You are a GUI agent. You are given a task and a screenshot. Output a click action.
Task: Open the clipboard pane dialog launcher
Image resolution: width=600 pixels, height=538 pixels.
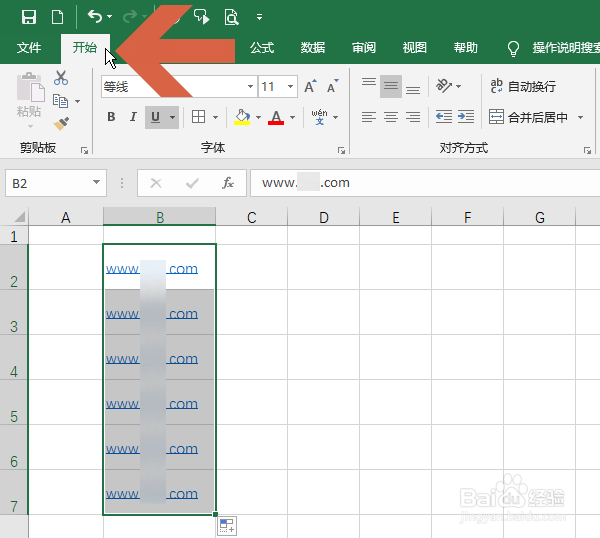(84, 151)
